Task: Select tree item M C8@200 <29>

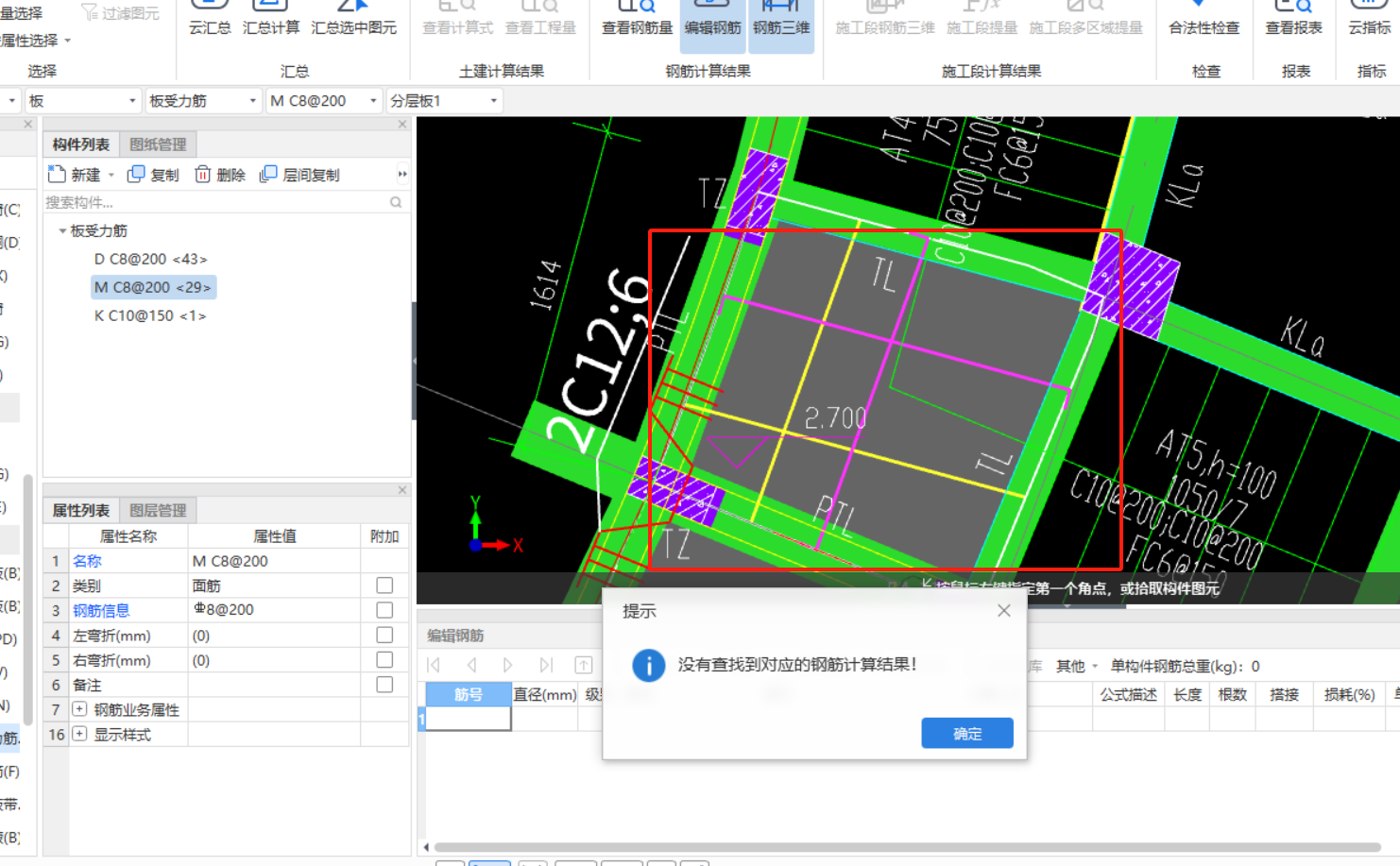Action: pyautogui.click(x=153, y=287)
